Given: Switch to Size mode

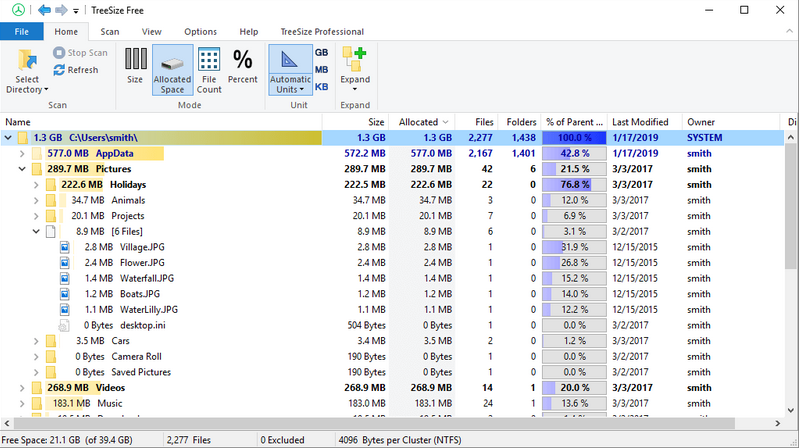Looking at the screenshot, I should (x=135, y=65).
